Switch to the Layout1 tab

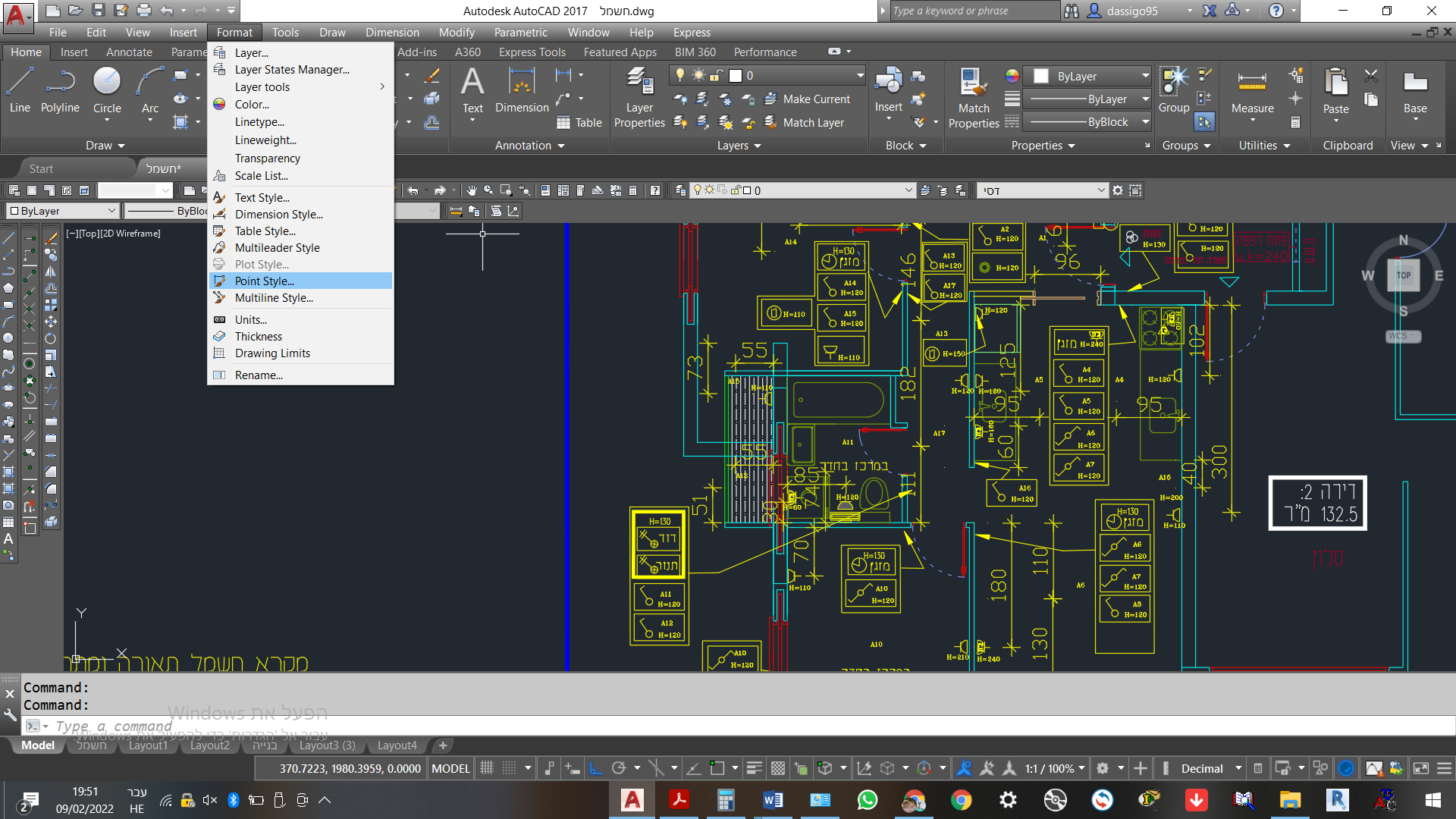[148, 745]
